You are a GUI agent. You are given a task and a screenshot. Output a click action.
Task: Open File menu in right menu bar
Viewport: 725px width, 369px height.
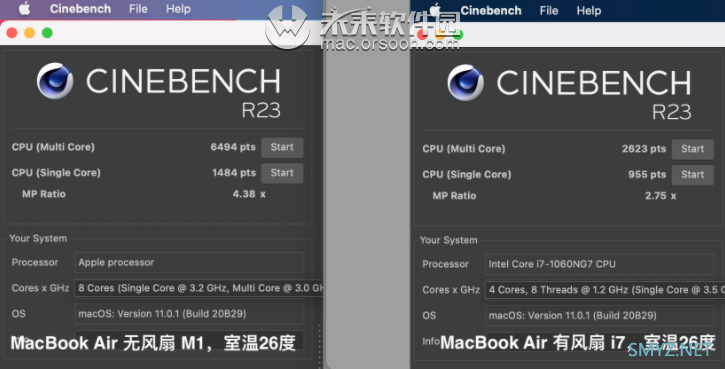coord(549,11)
